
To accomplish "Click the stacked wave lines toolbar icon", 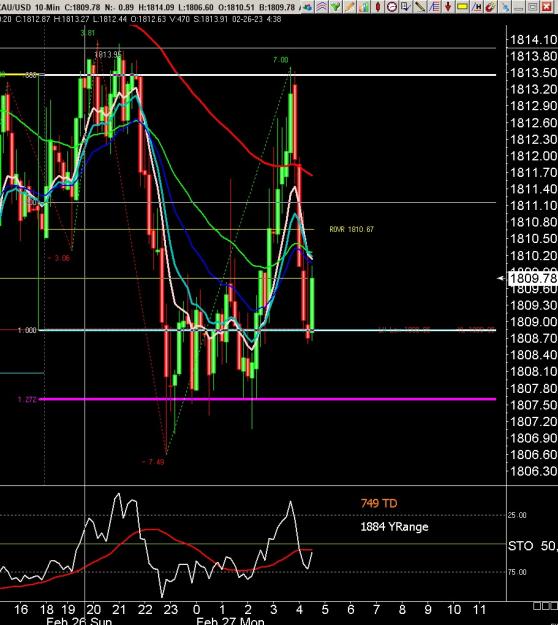I will (322, 7).
